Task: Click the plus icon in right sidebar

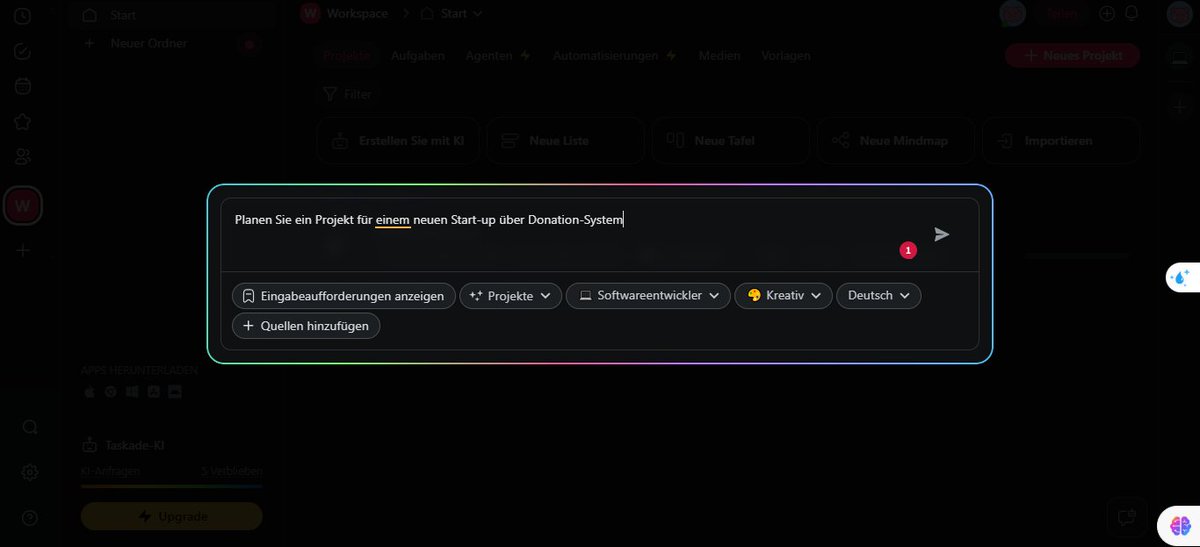Action: 1180,106
